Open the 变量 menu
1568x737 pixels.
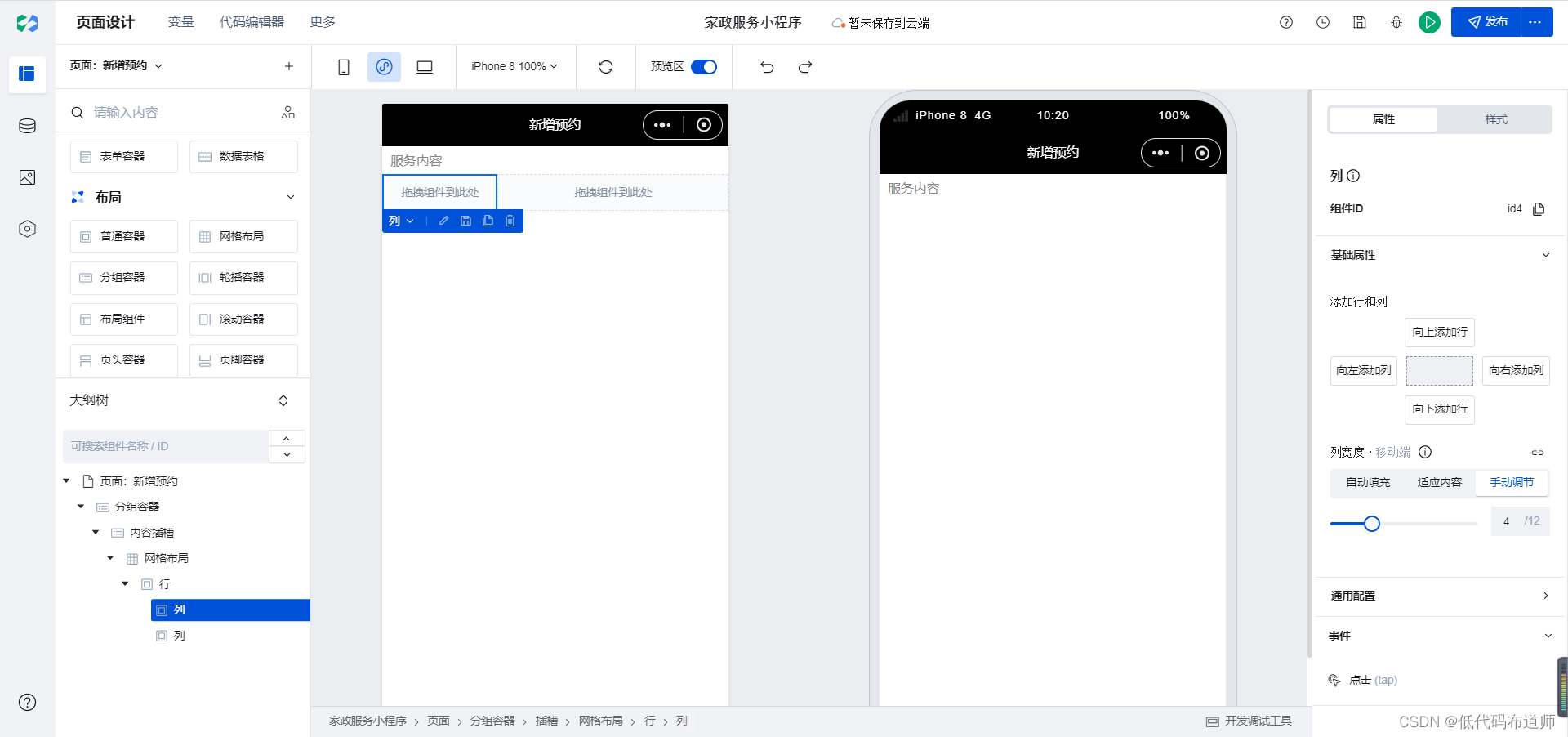coord(181,22)
